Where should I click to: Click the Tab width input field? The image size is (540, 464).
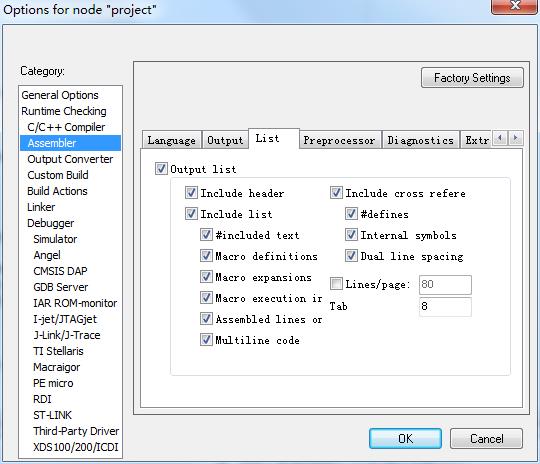coord(445,306)
